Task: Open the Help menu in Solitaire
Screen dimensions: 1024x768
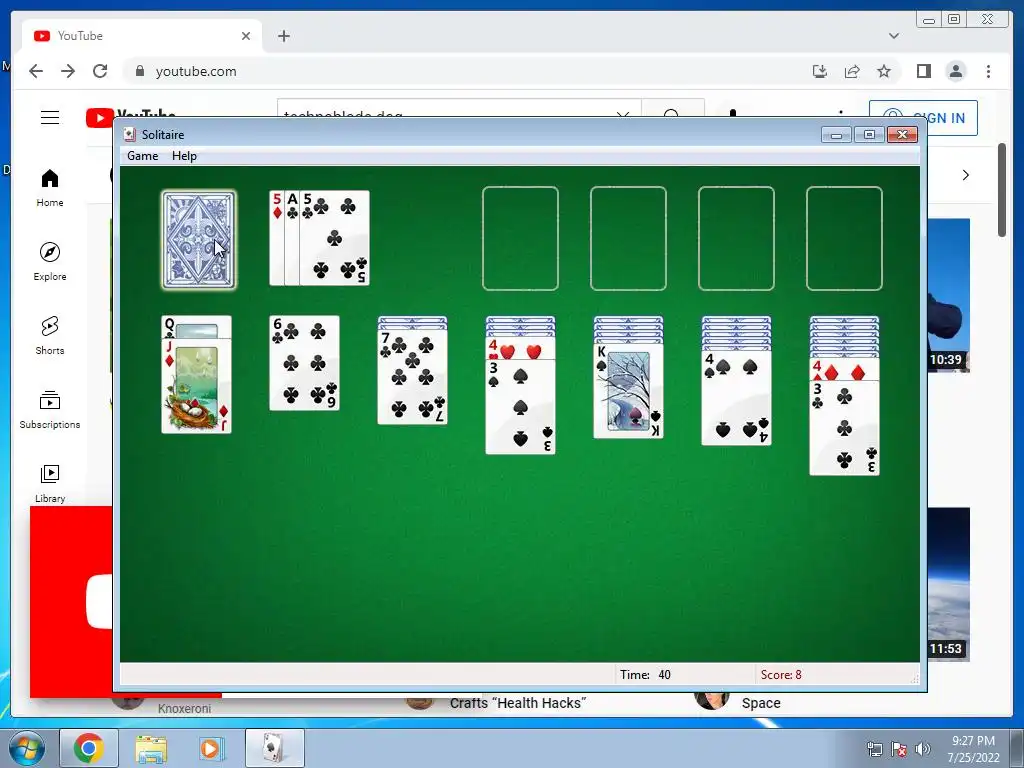Action: tap(184, 156)
